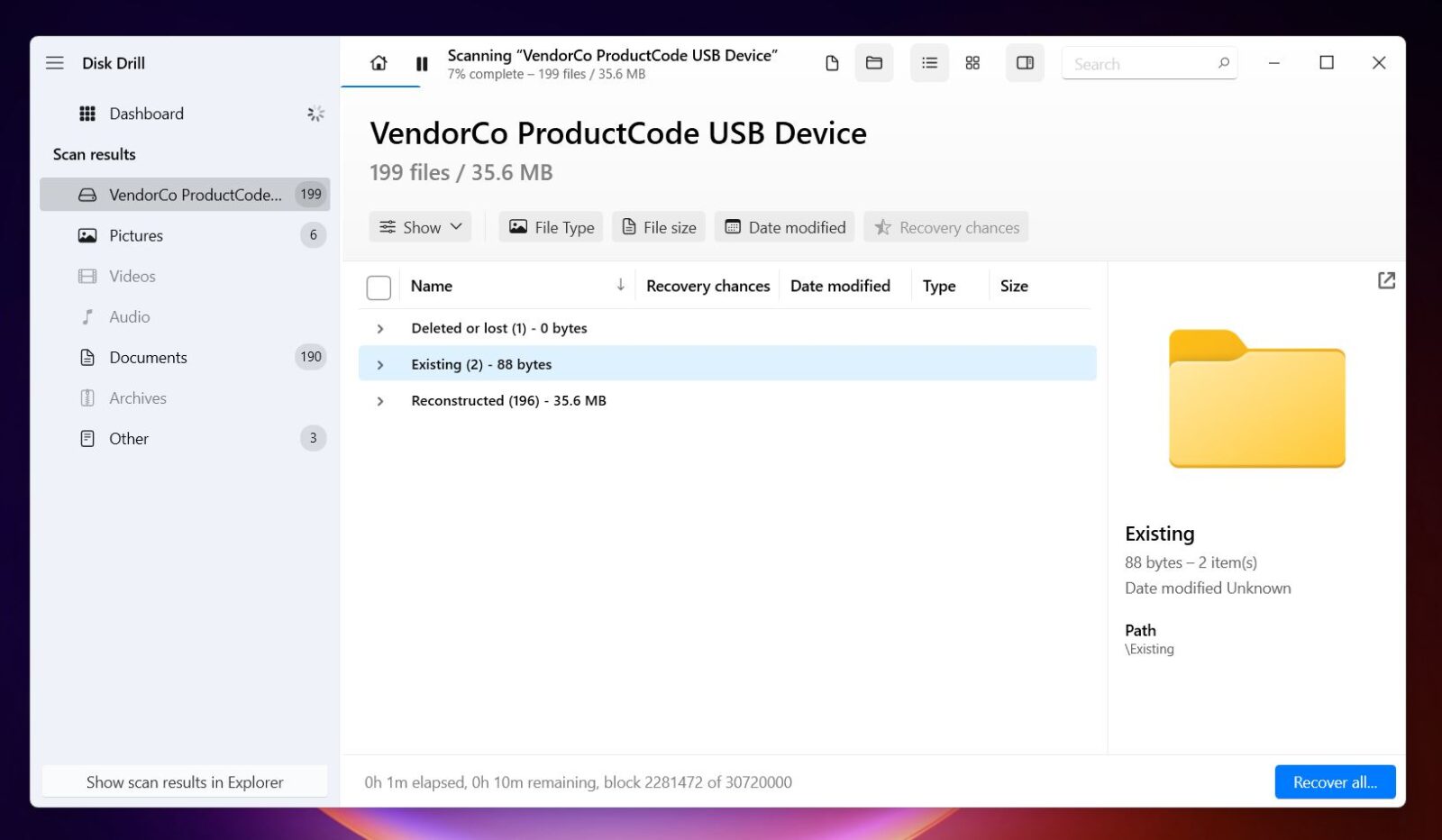Select the grid thumbnails view icon
This screenshot has height=840, width=1442.
coord(972,63)
